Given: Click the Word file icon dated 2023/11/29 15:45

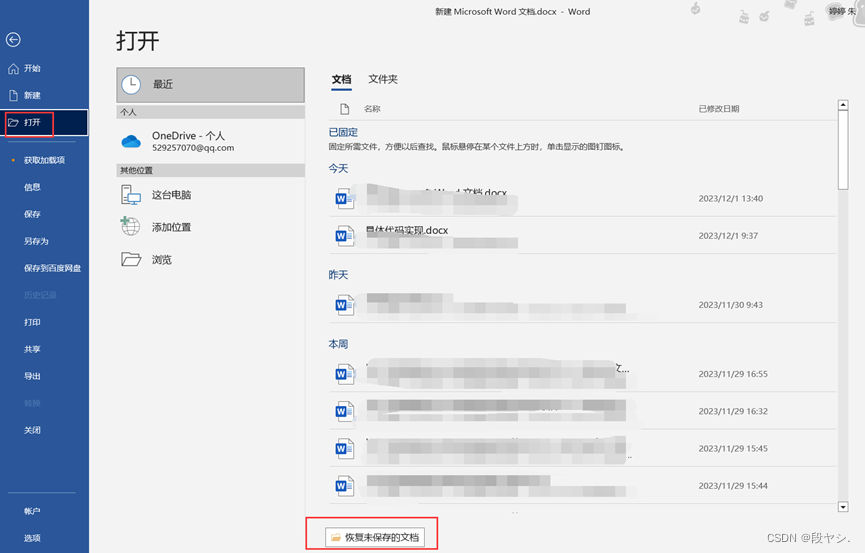Looking at the screenshot, I should [x=345, y=449].
